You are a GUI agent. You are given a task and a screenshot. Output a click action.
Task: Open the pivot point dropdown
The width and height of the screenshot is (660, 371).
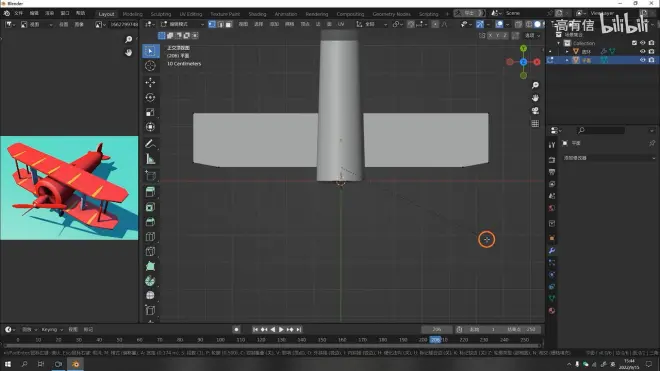point(397,24)
